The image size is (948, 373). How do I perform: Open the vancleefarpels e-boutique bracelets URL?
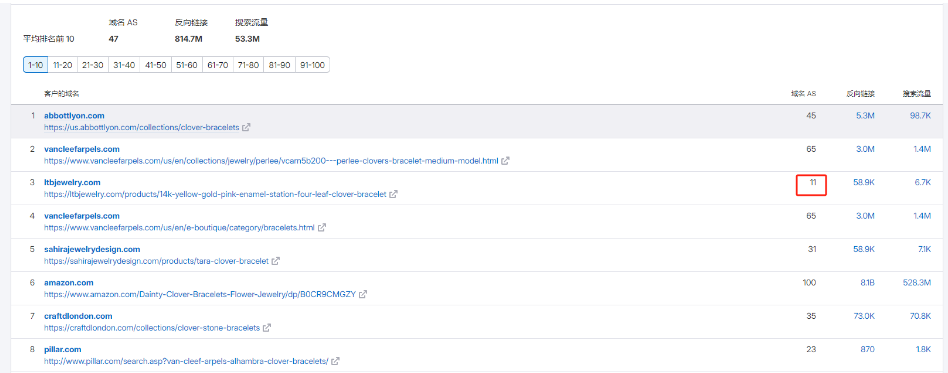click(x=180, y=228)
